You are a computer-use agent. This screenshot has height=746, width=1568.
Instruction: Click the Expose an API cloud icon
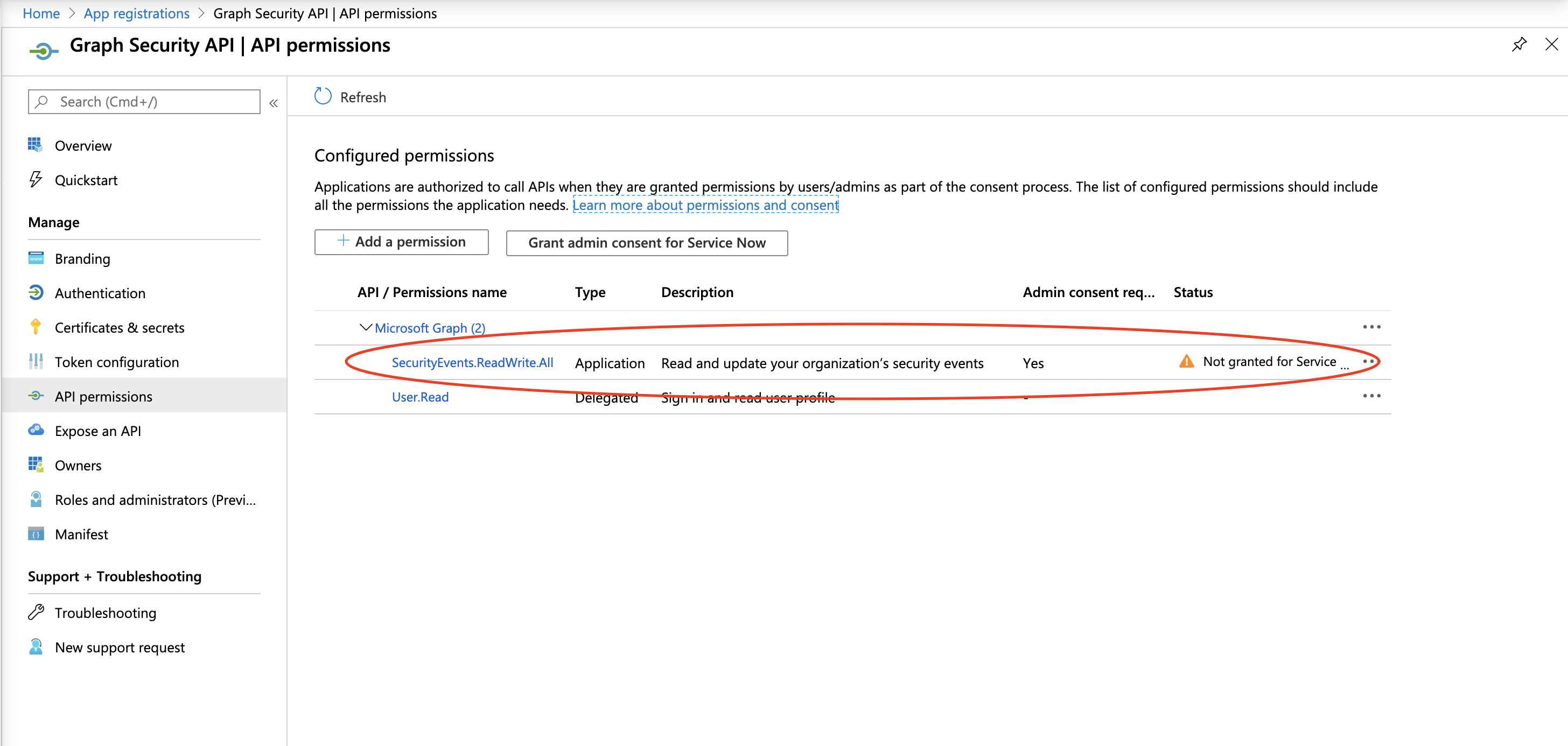[x=36, y=430]
